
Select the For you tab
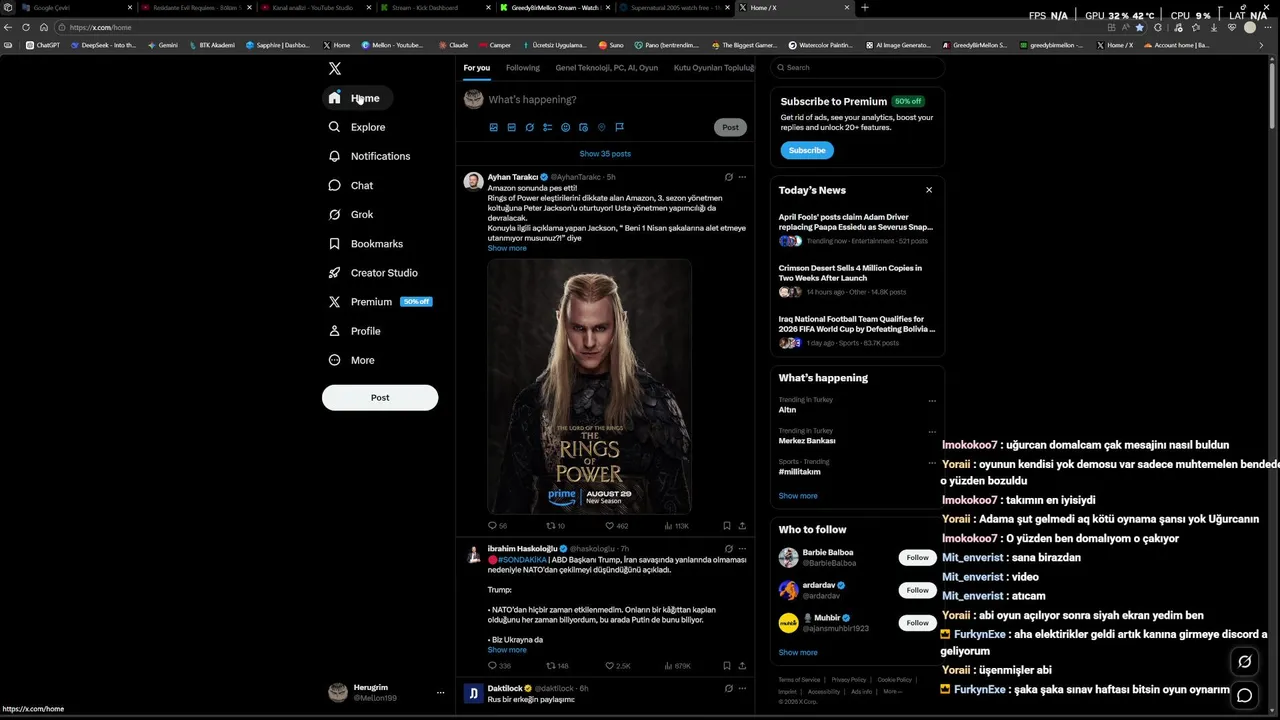click(477, 68)
